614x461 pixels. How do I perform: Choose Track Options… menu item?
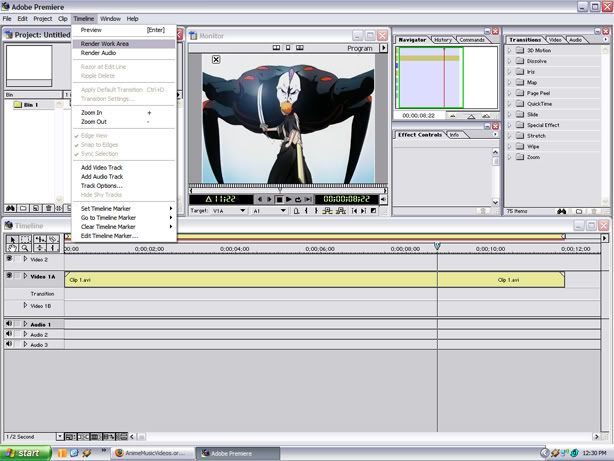pos(124,186)
